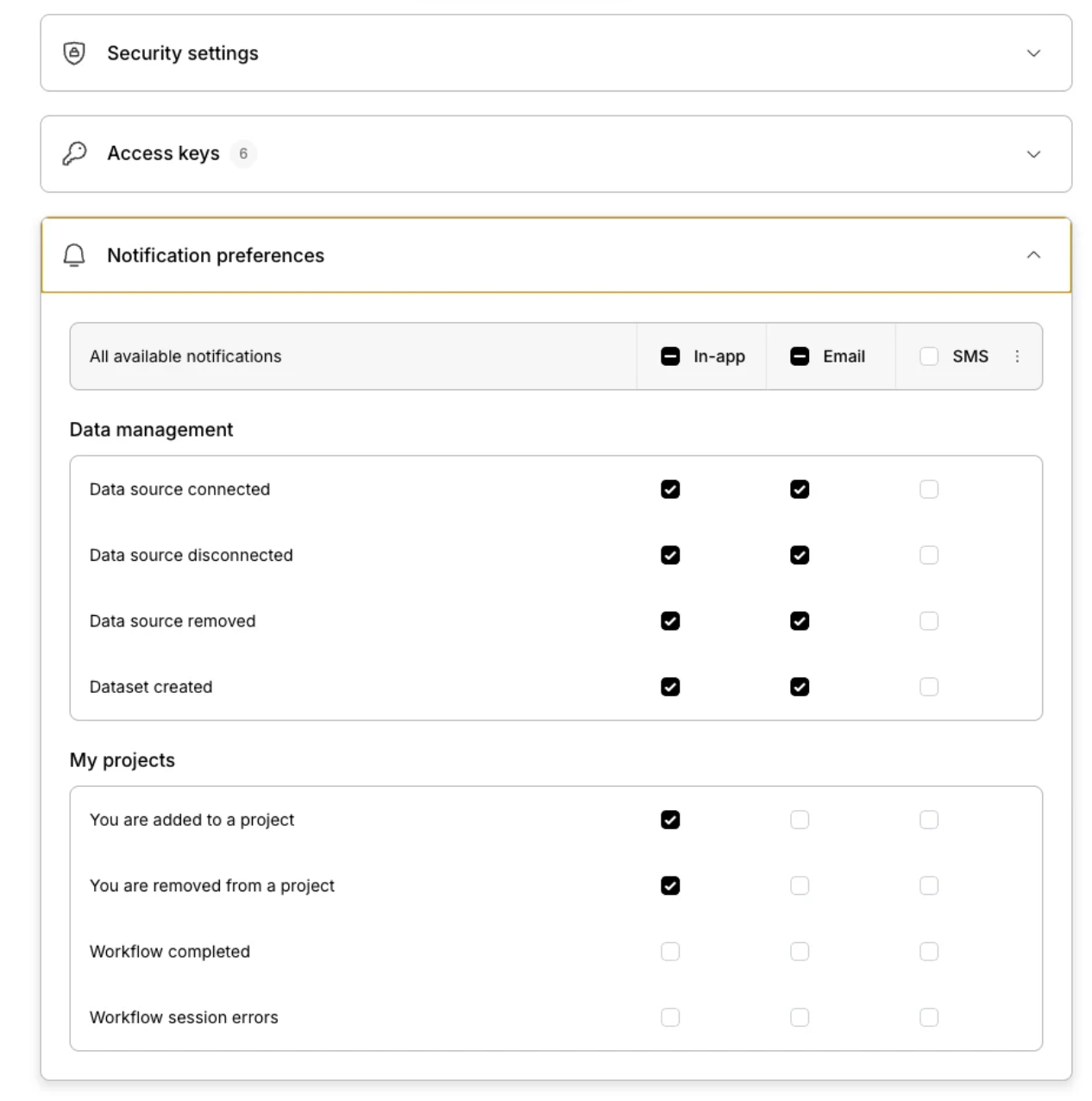The image size is (1092, 1101).
Task: Disable In-app for removed from a project
Action: (670, 885)
